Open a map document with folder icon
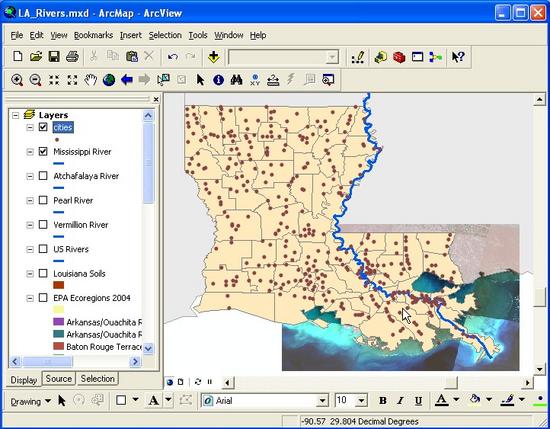Screen dimensions: 550x429 [36, 56]
